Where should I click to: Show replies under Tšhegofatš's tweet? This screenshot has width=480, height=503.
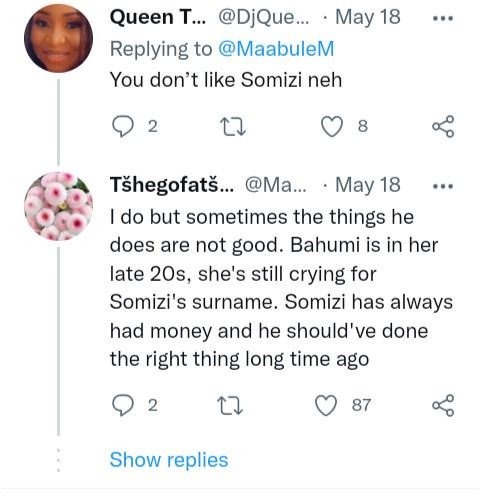pyautogui.click(x=169, y=460)
